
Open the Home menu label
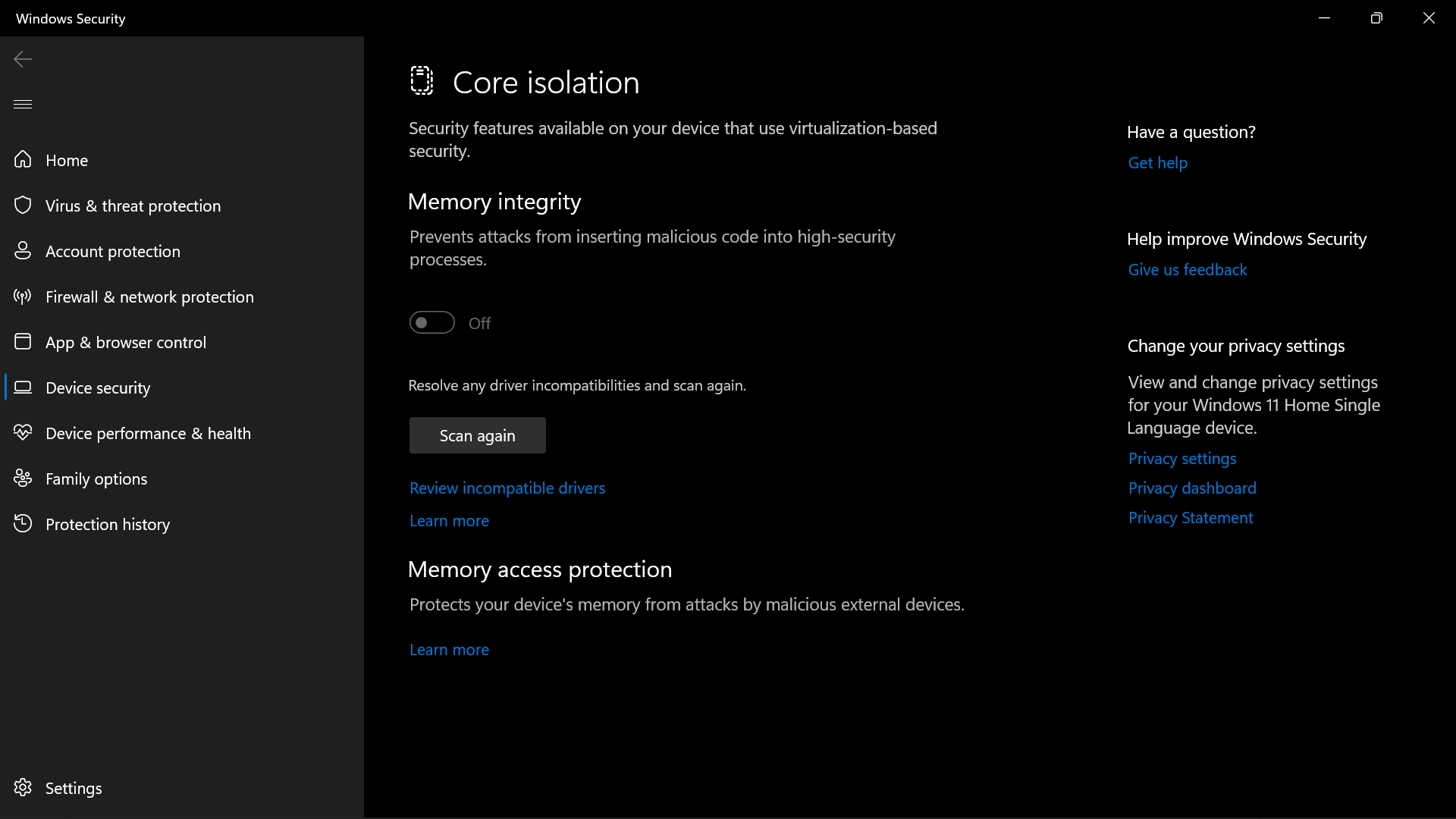(67, 160)
